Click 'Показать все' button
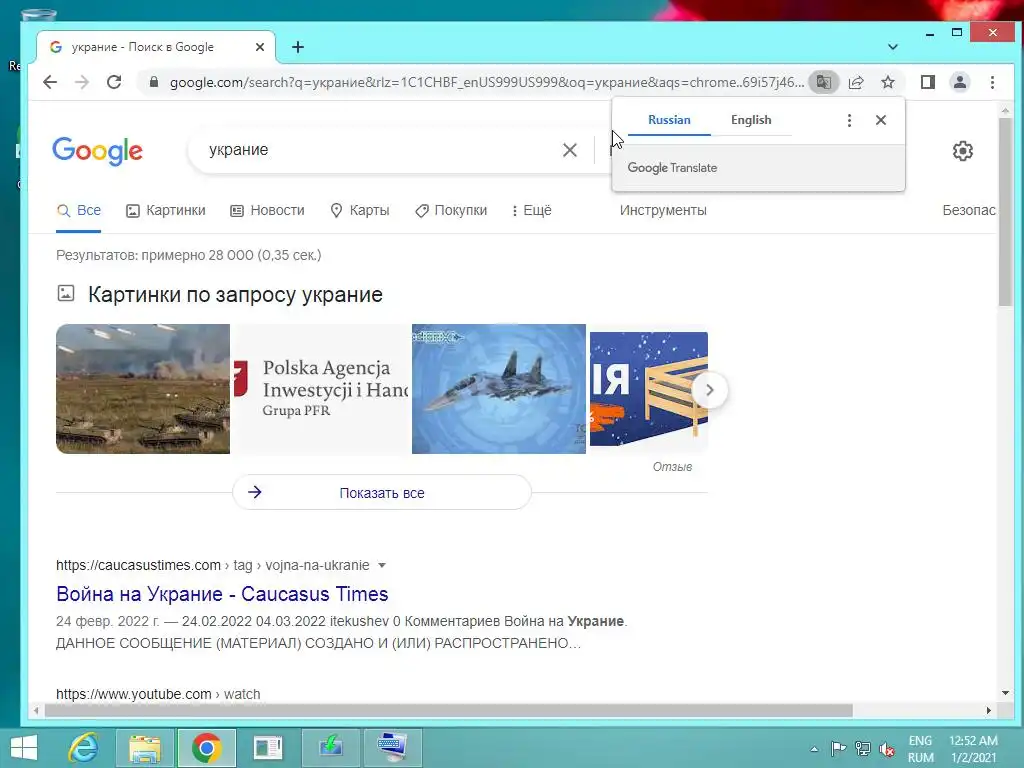Image resolution: width=1024 pixels, height=768 pixels. (382, 492)
